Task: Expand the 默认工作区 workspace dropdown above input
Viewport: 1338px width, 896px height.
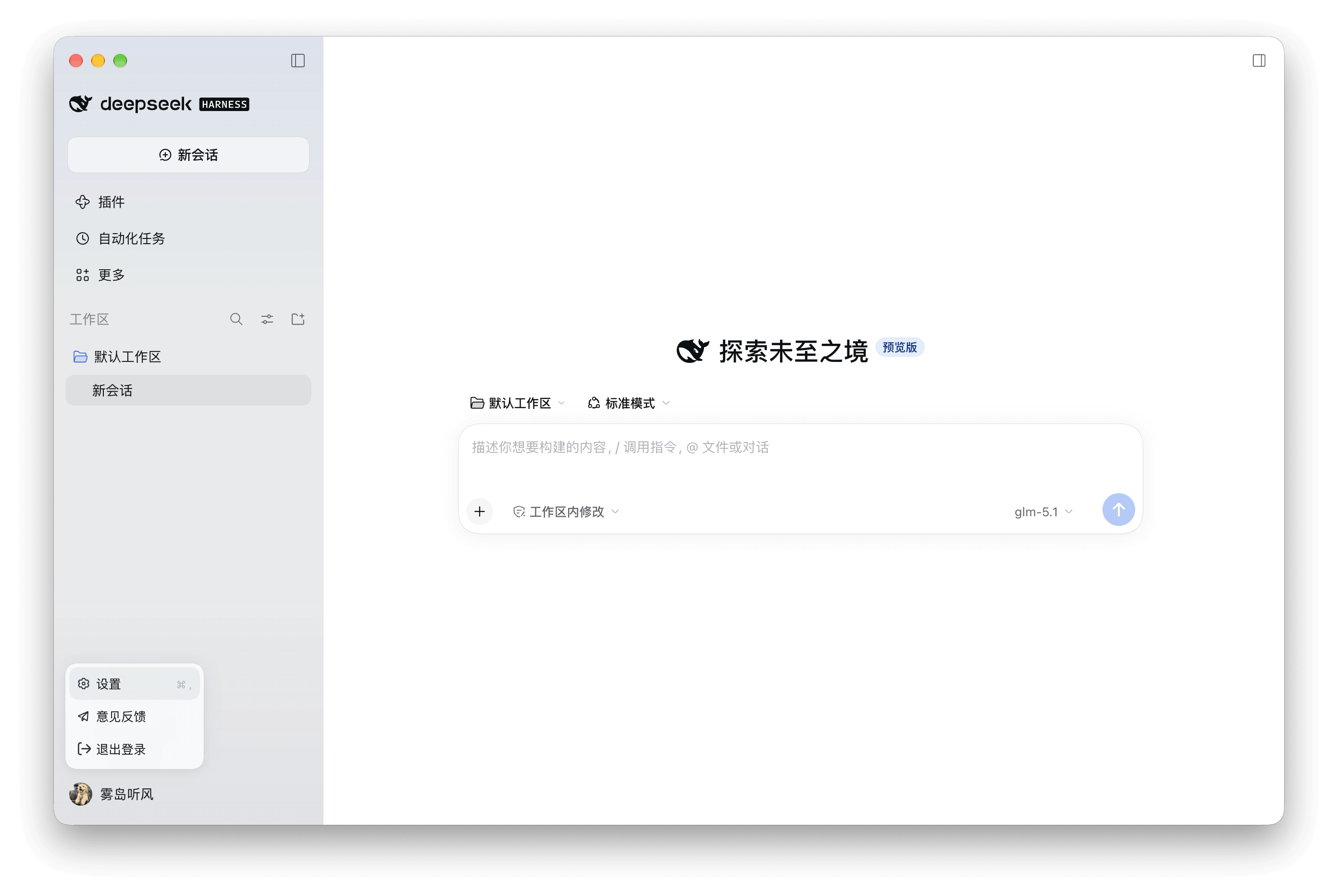Action: (518, 403)
